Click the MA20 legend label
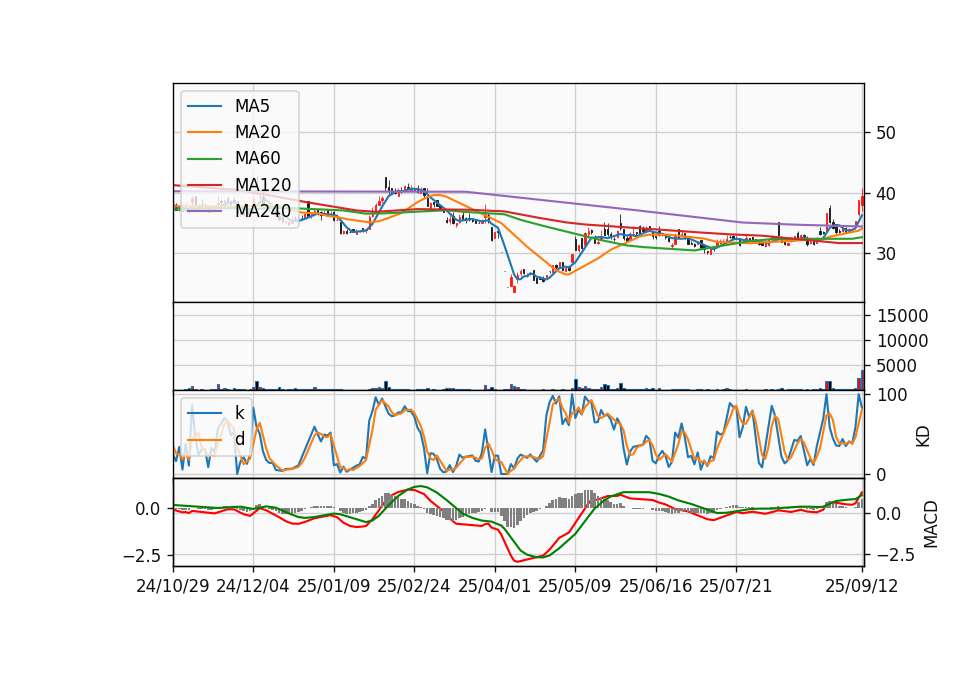Viewport: 960px width, 690px height. [258, 132]
